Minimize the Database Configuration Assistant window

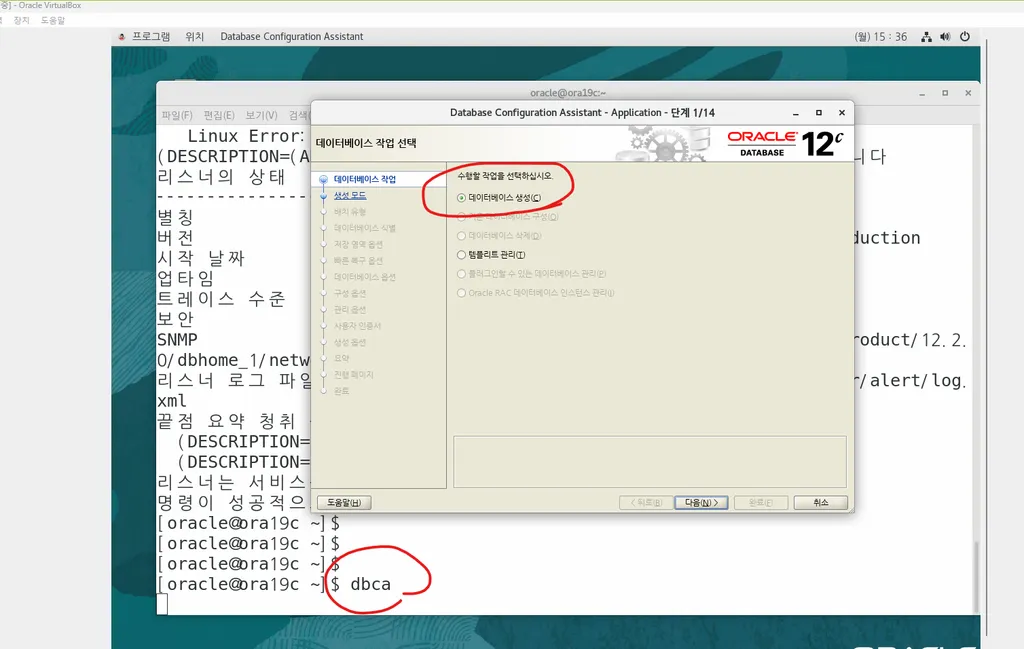click(795, 113)
